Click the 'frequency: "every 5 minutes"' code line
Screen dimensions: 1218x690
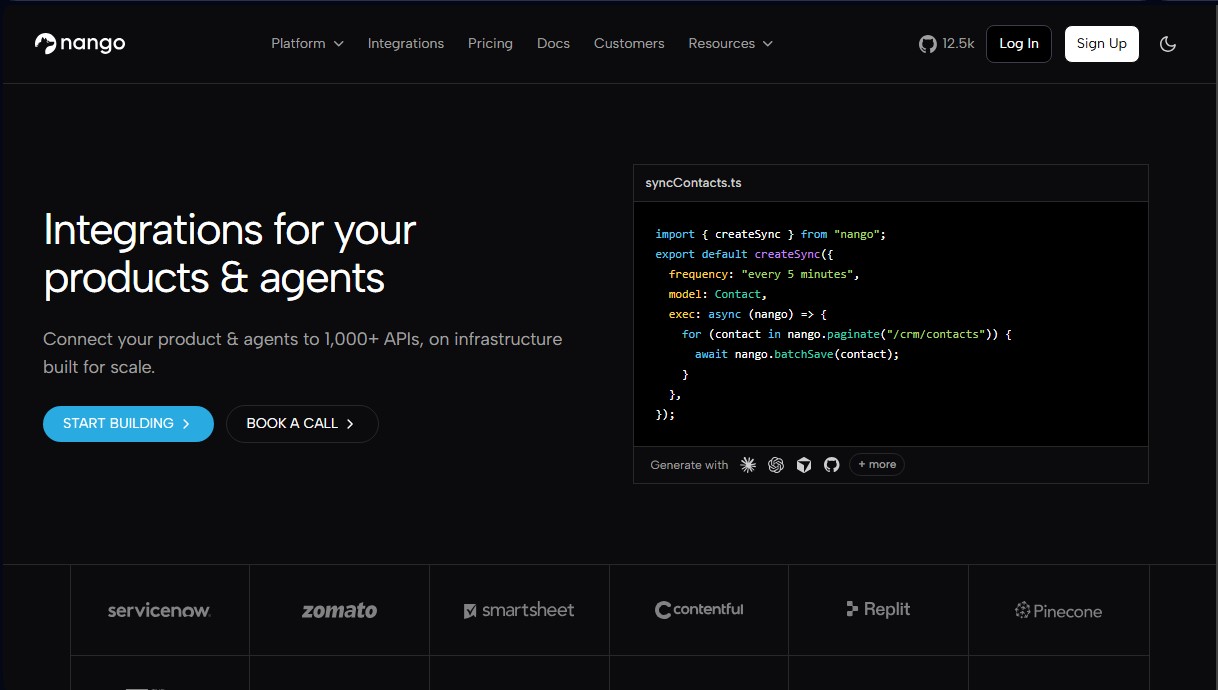point(764,274)
